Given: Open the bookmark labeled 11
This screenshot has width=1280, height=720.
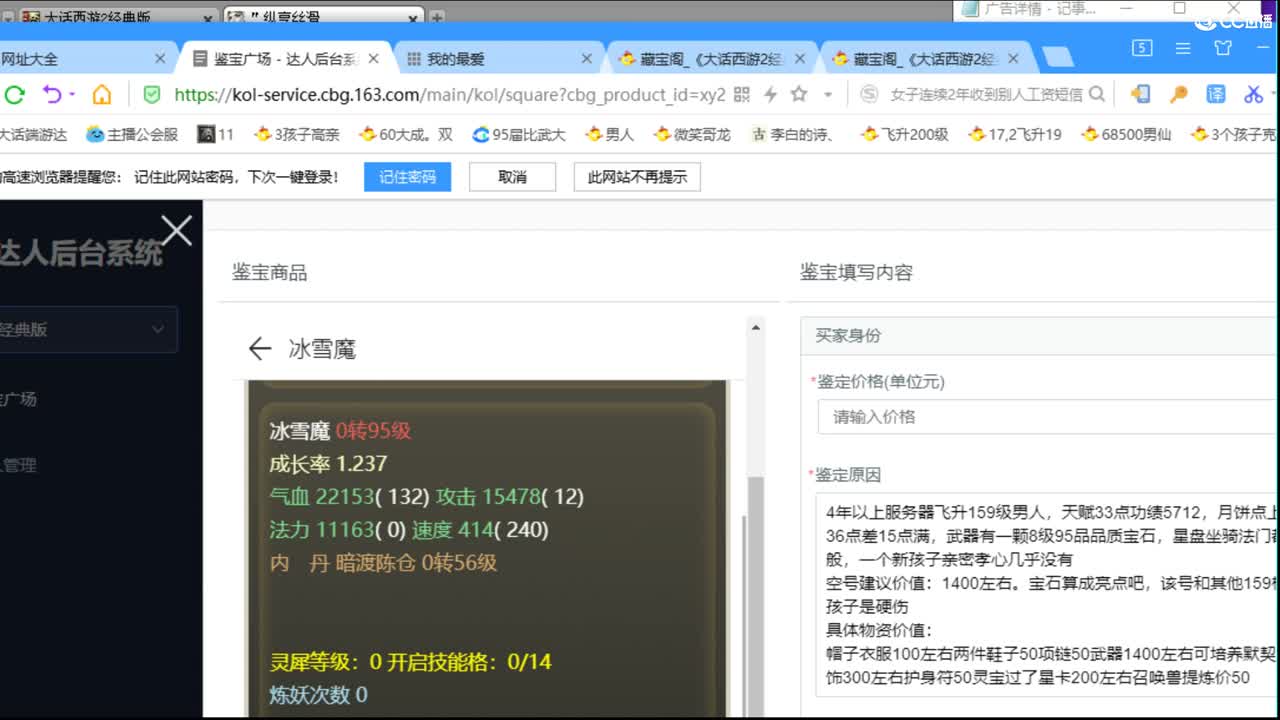Looking at the screenshot, I should [x=216, y=134].
